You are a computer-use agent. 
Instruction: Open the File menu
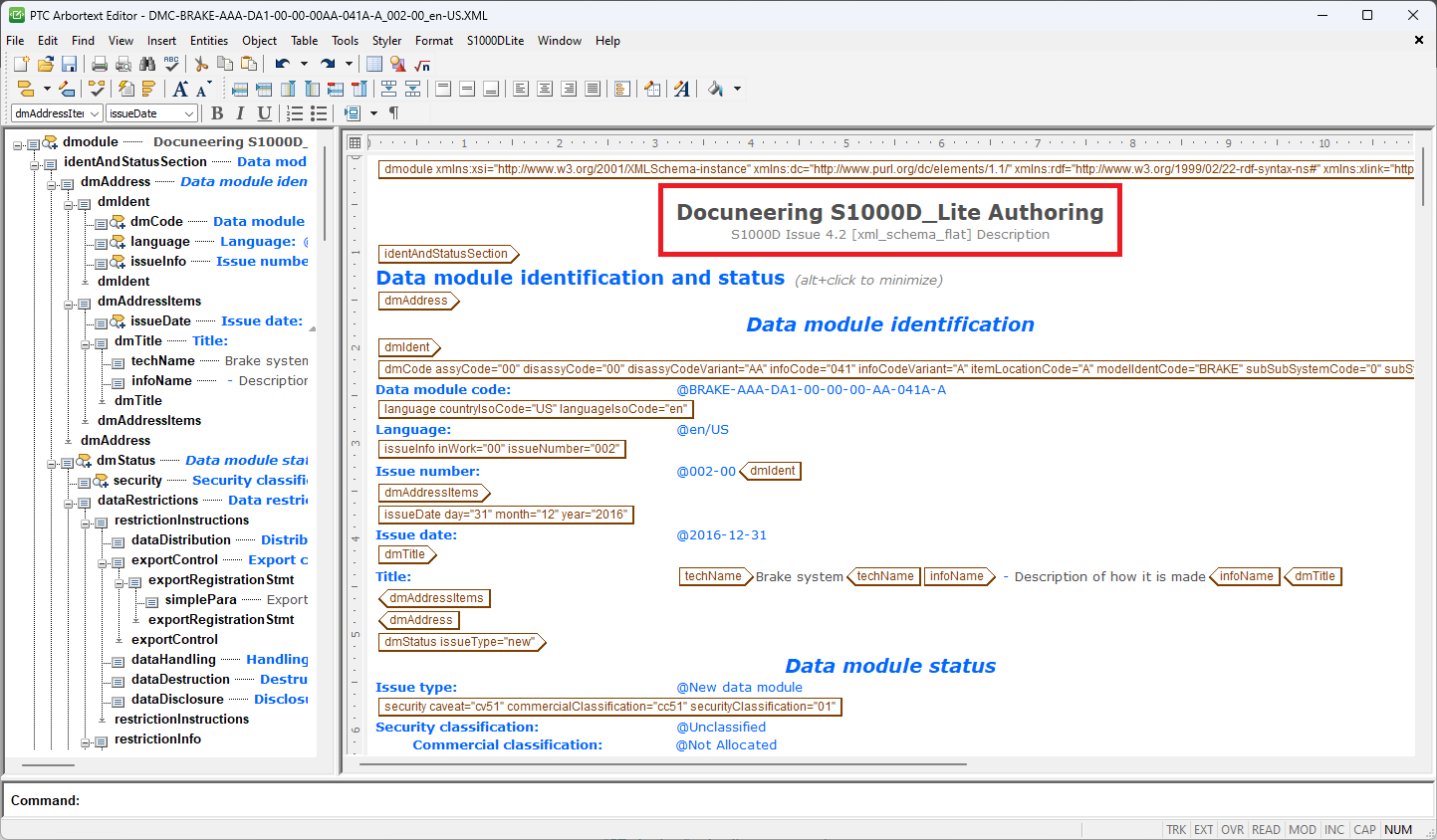(15, 41)
